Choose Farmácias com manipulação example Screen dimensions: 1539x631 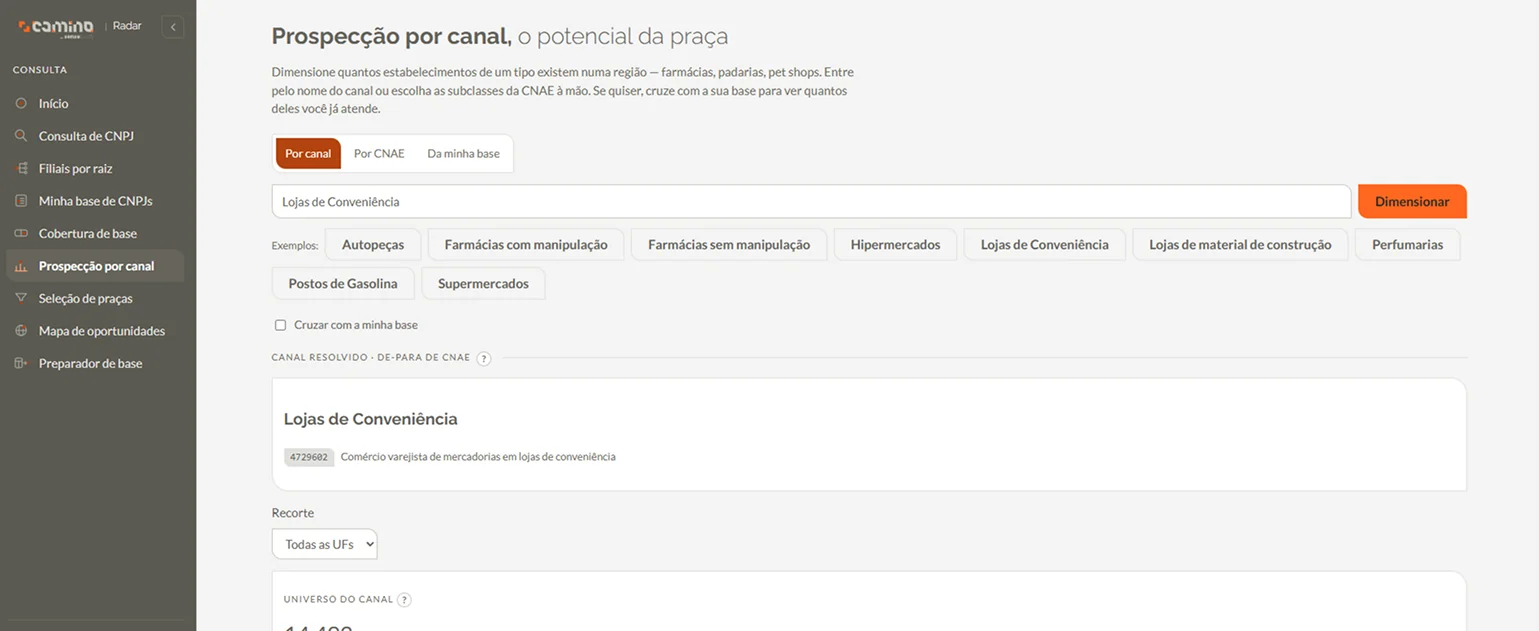click(x=526, y=244)
